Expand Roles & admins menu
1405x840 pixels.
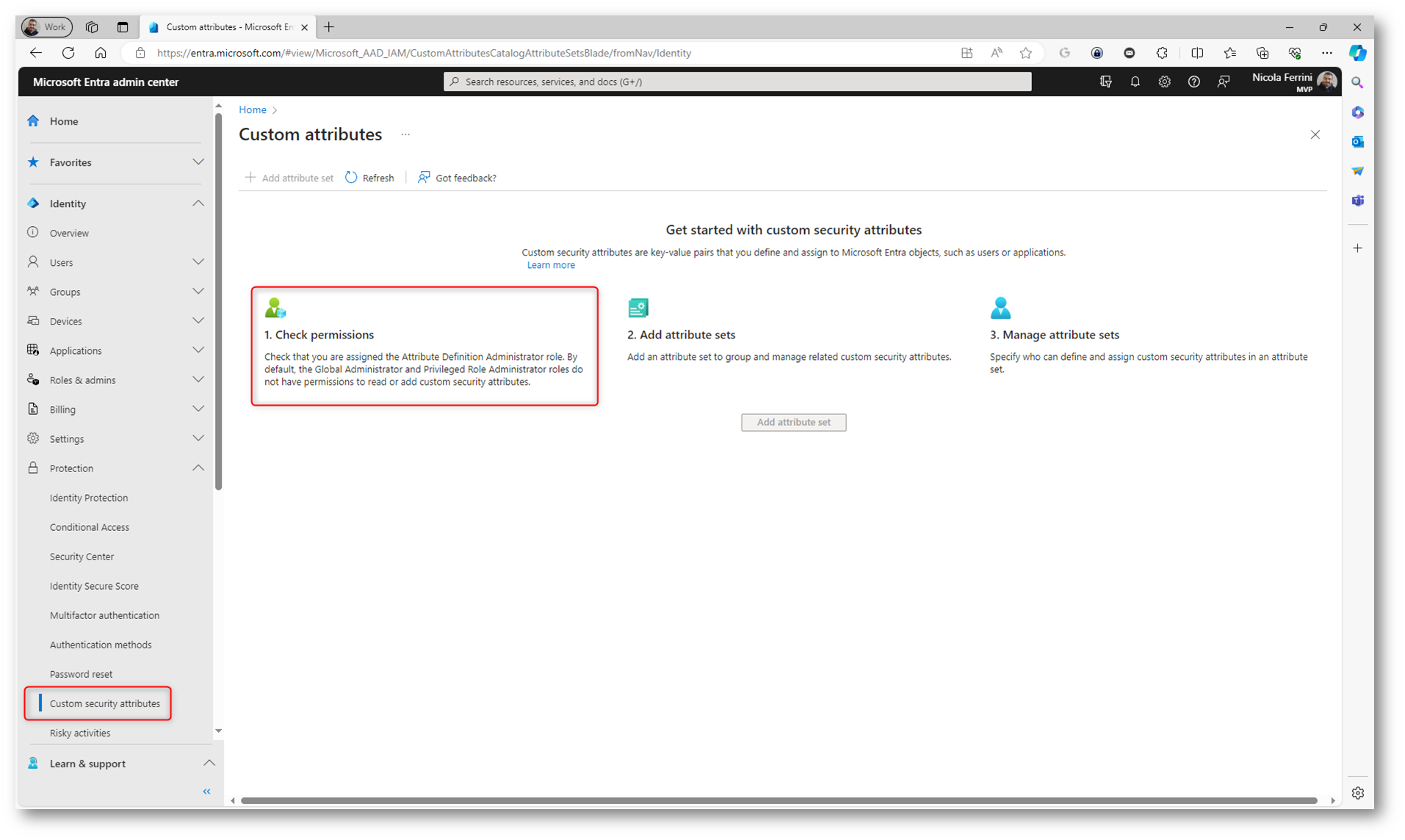(198, 379)
